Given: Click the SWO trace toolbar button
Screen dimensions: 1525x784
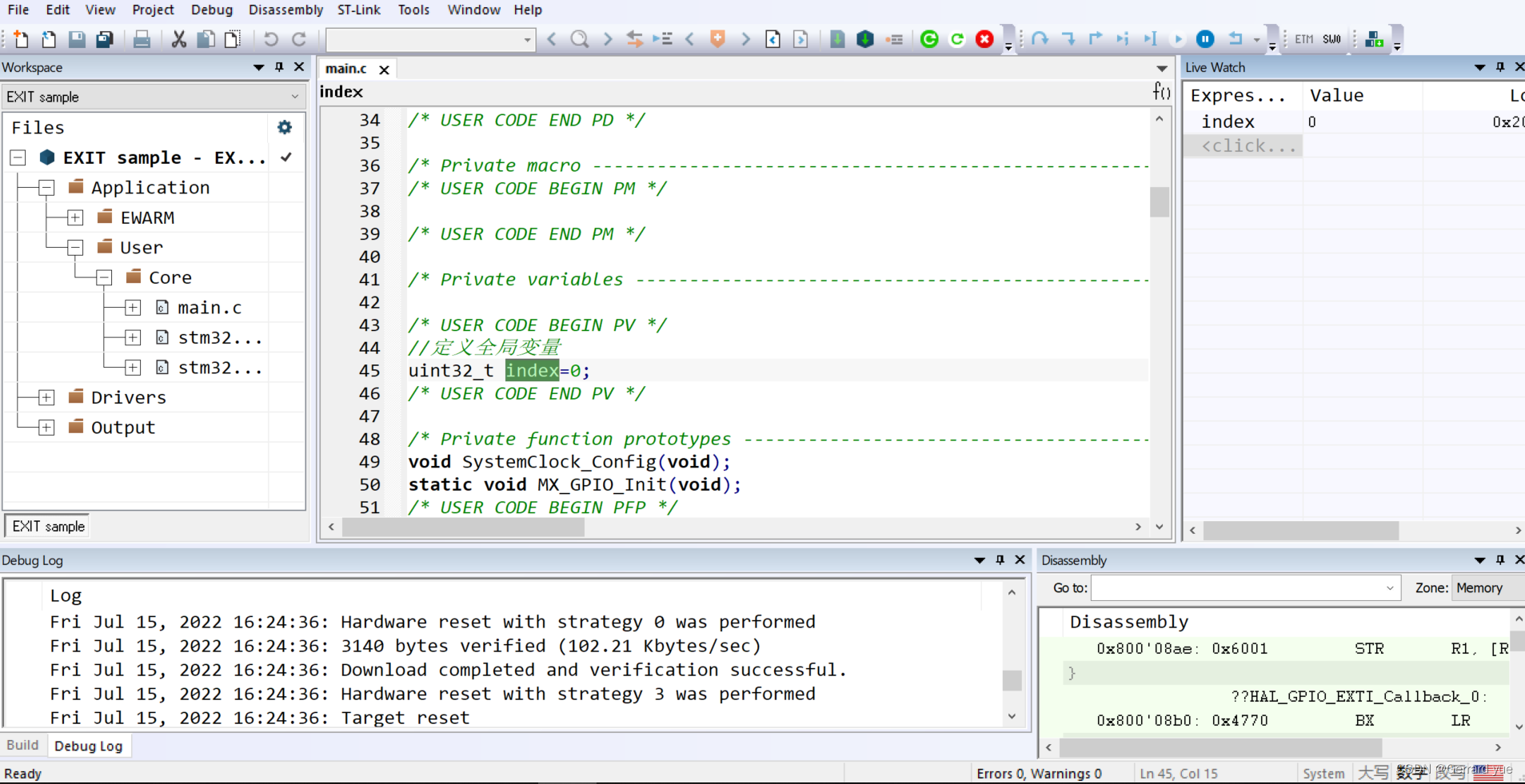Looking at the screenshot, I should [x=1331, y=39].
